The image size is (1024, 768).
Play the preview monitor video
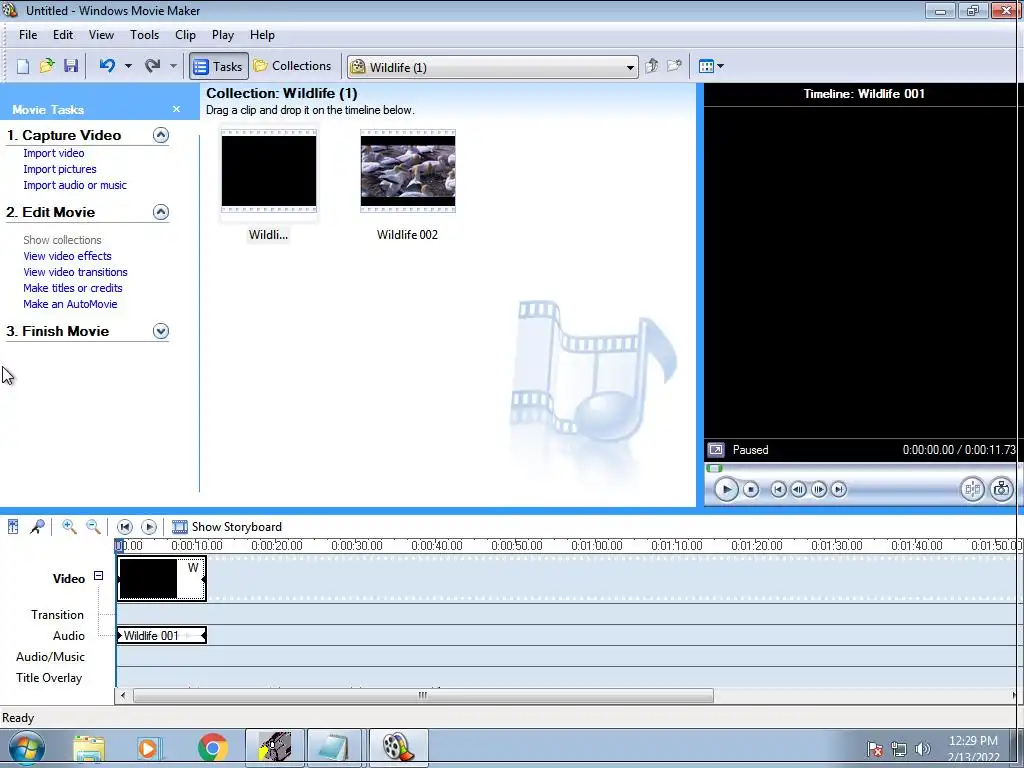pos(726,489)
